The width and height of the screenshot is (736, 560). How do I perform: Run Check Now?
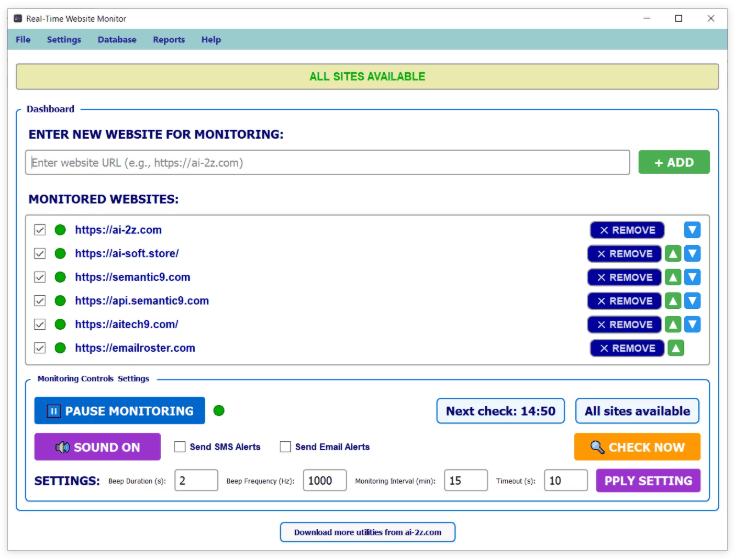tap(637, 447)
